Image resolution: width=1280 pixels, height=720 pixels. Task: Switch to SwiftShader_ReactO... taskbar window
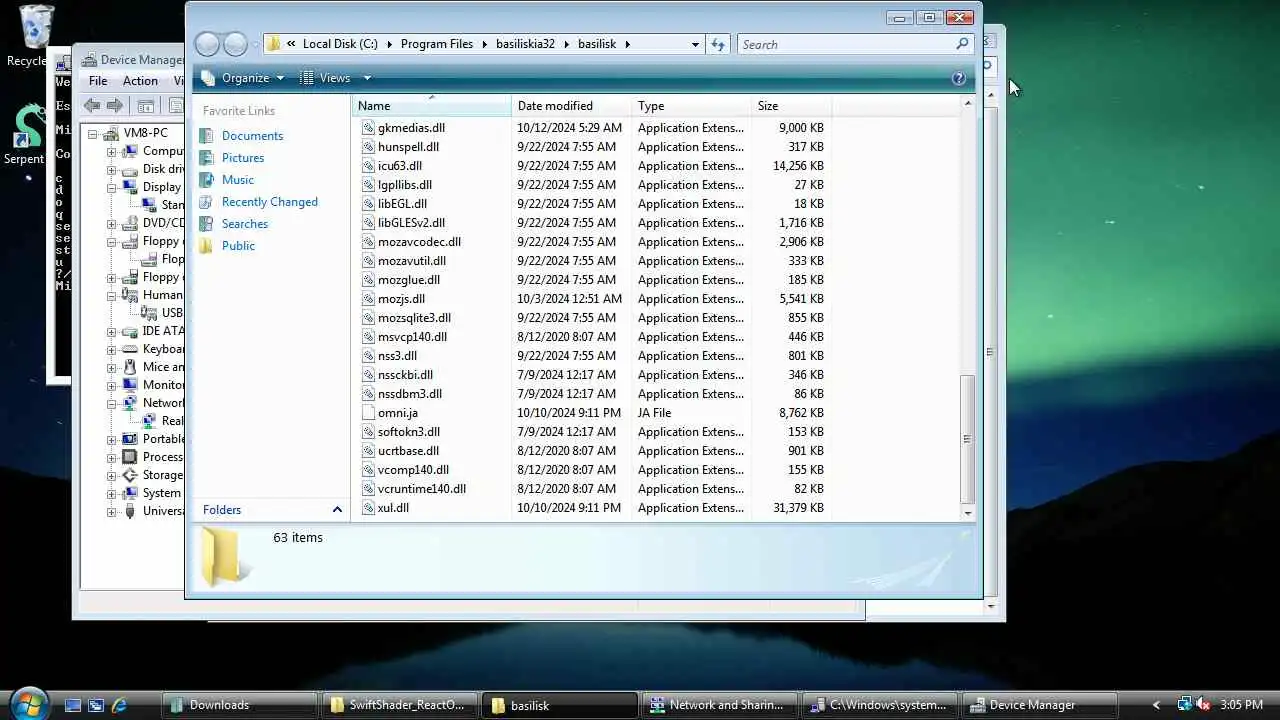[399, 705]
